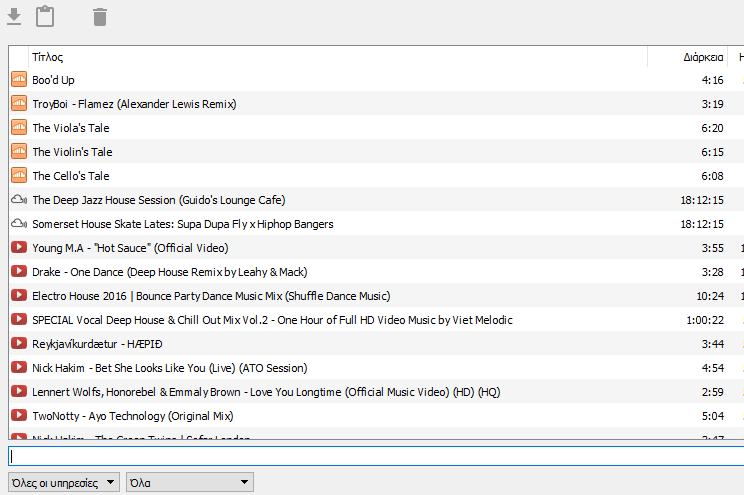Click duration 10:24 of Electro House 2016
Image resolution: width=744 pixels, height=495 pixels.
(710, 296)
